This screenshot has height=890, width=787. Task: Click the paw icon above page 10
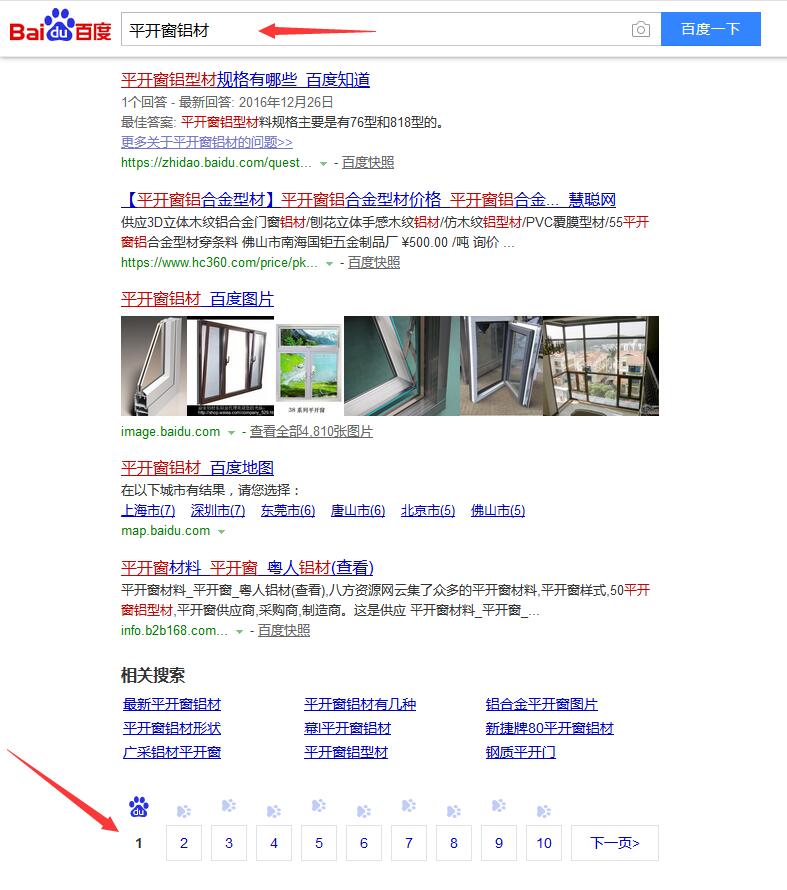click(x=544, y=811)
